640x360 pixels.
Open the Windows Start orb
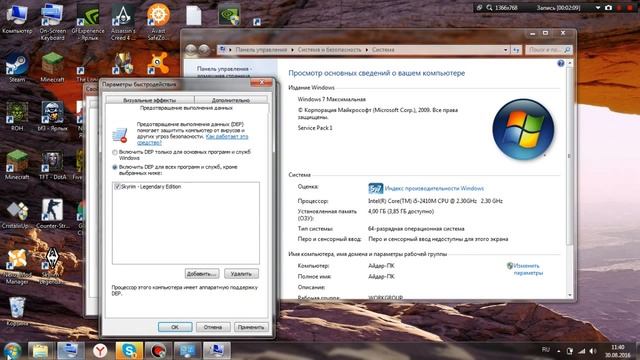point(12,351)
